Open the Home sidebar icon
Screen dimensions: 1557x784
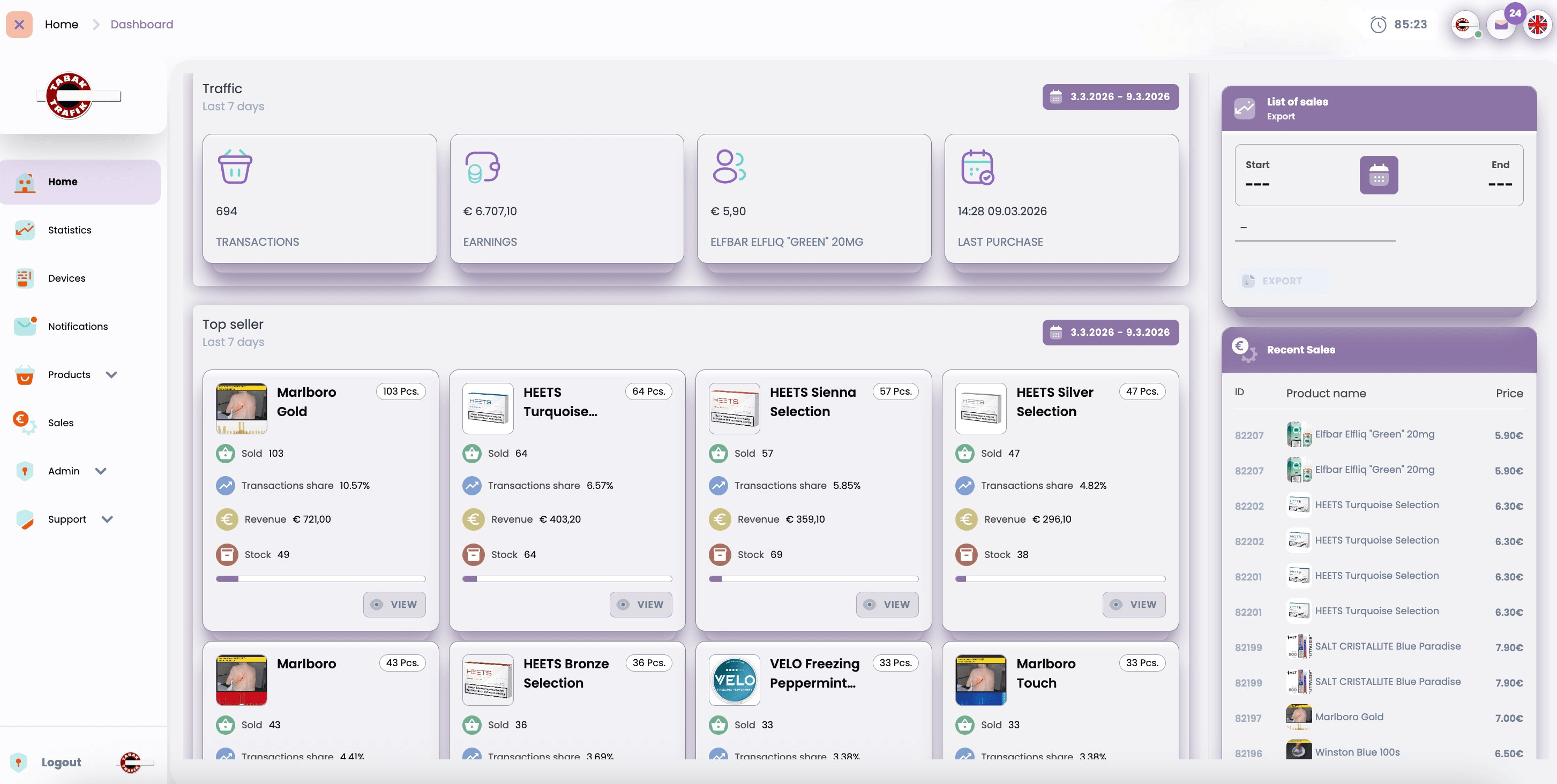pos(24,182)
